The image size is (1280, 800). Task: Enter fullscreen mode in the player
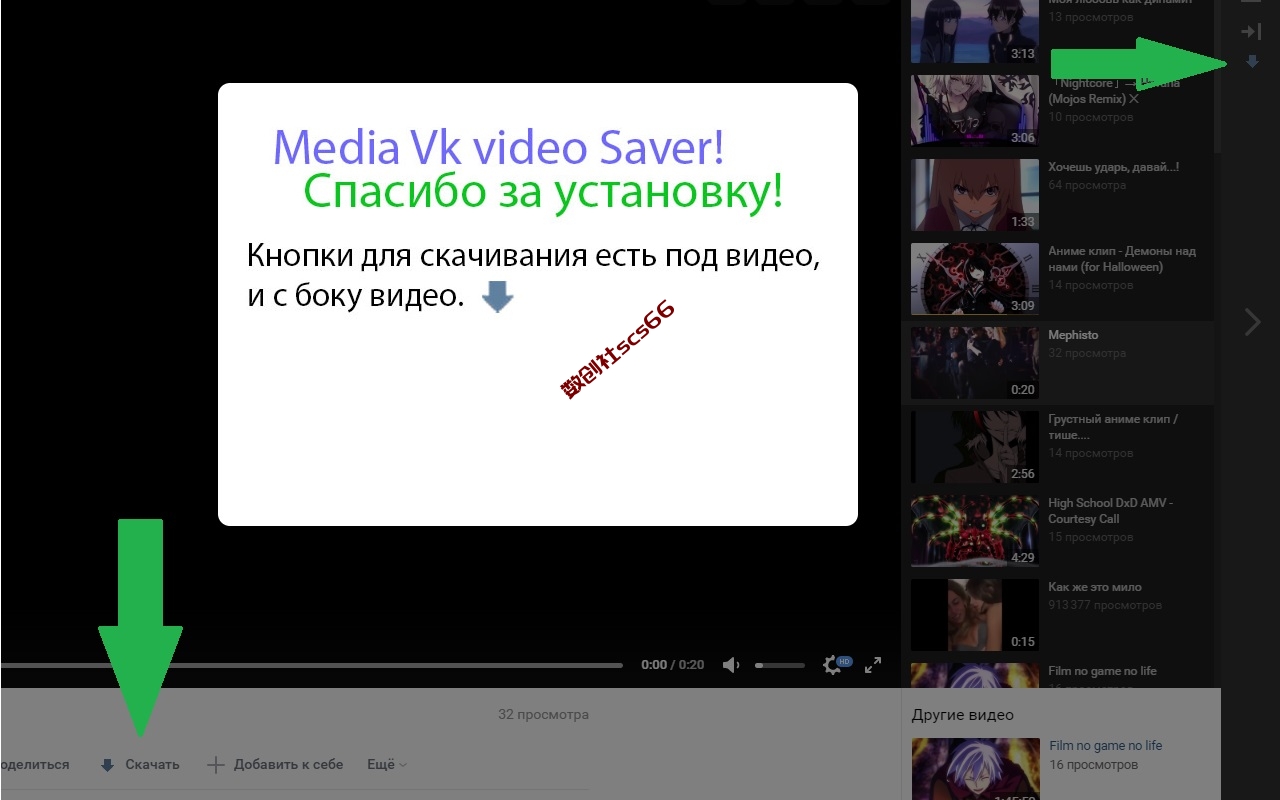tap(873, 665)
